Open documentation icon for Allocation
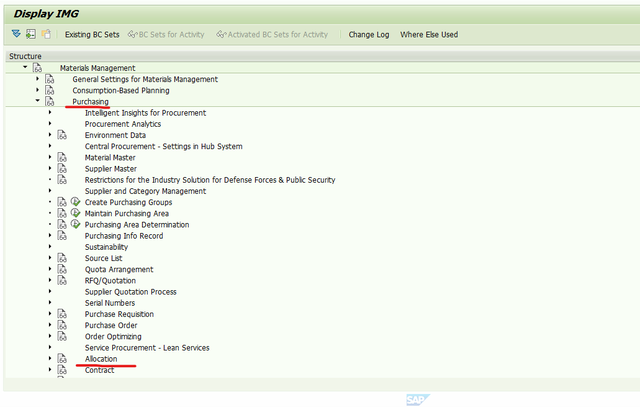The image size is (640, 407). click(62, 358)
